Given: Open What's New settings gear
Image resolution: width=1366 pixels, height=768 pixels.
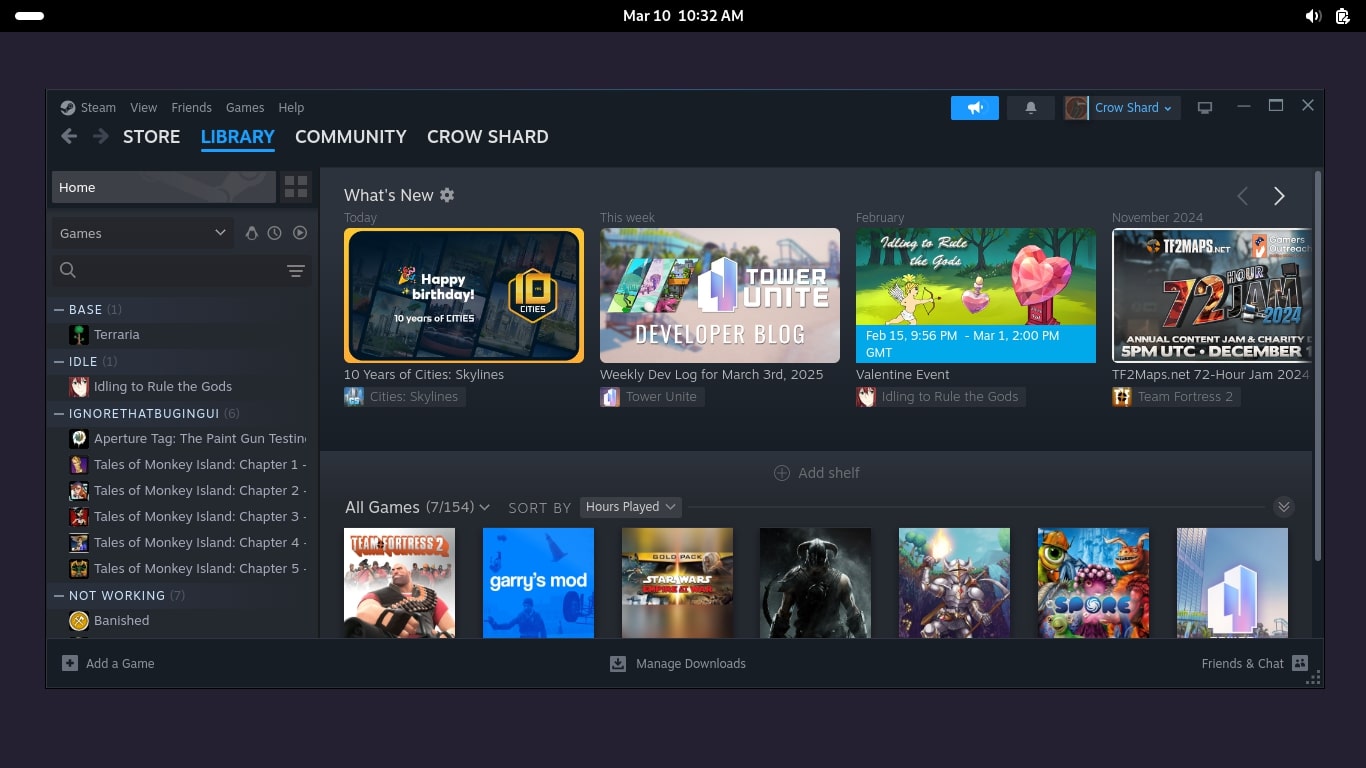Looking at the screenshot, I should (x=447, y=195).
